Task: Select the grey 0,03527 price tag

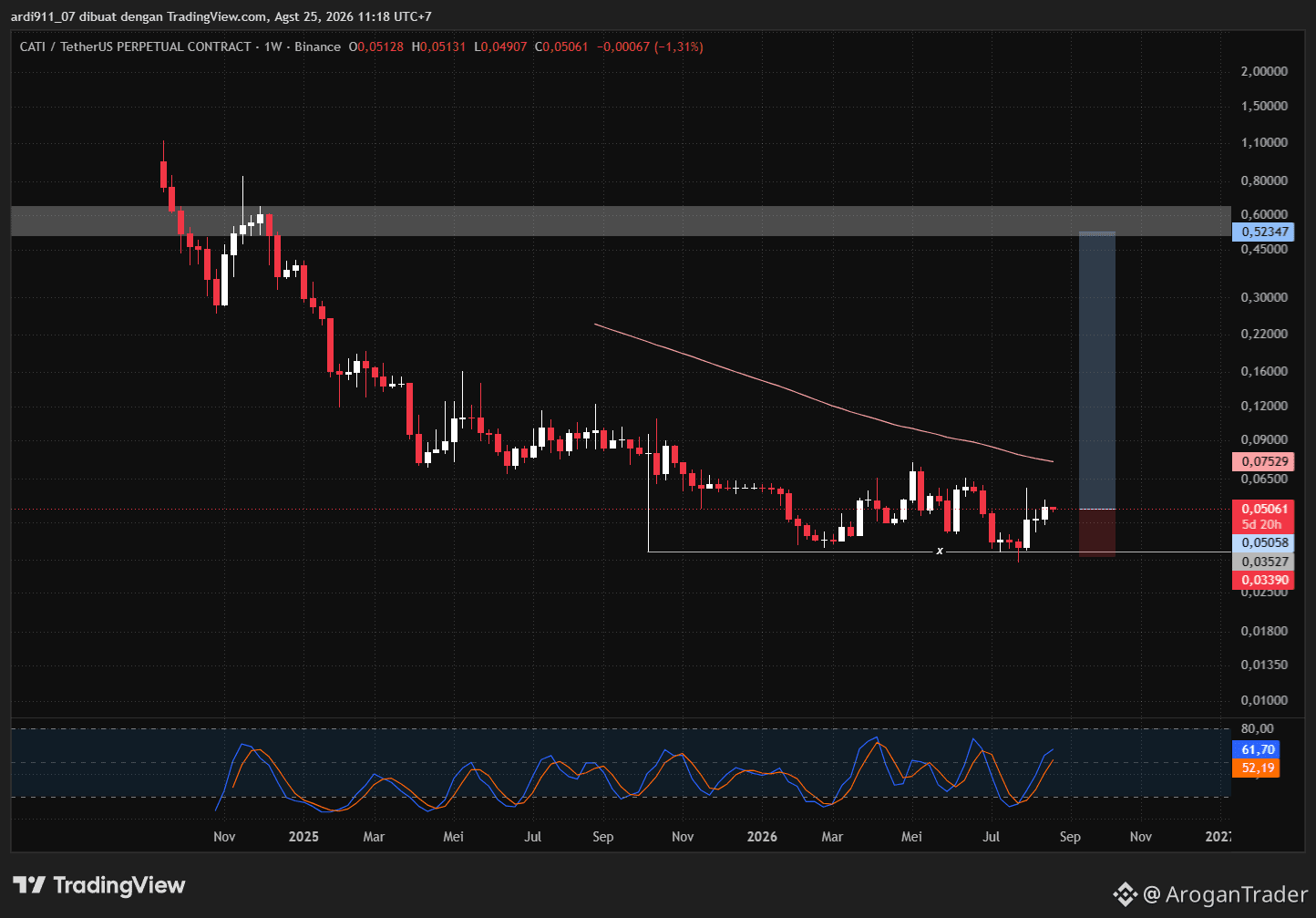Action: click(x=1261, y=562)
